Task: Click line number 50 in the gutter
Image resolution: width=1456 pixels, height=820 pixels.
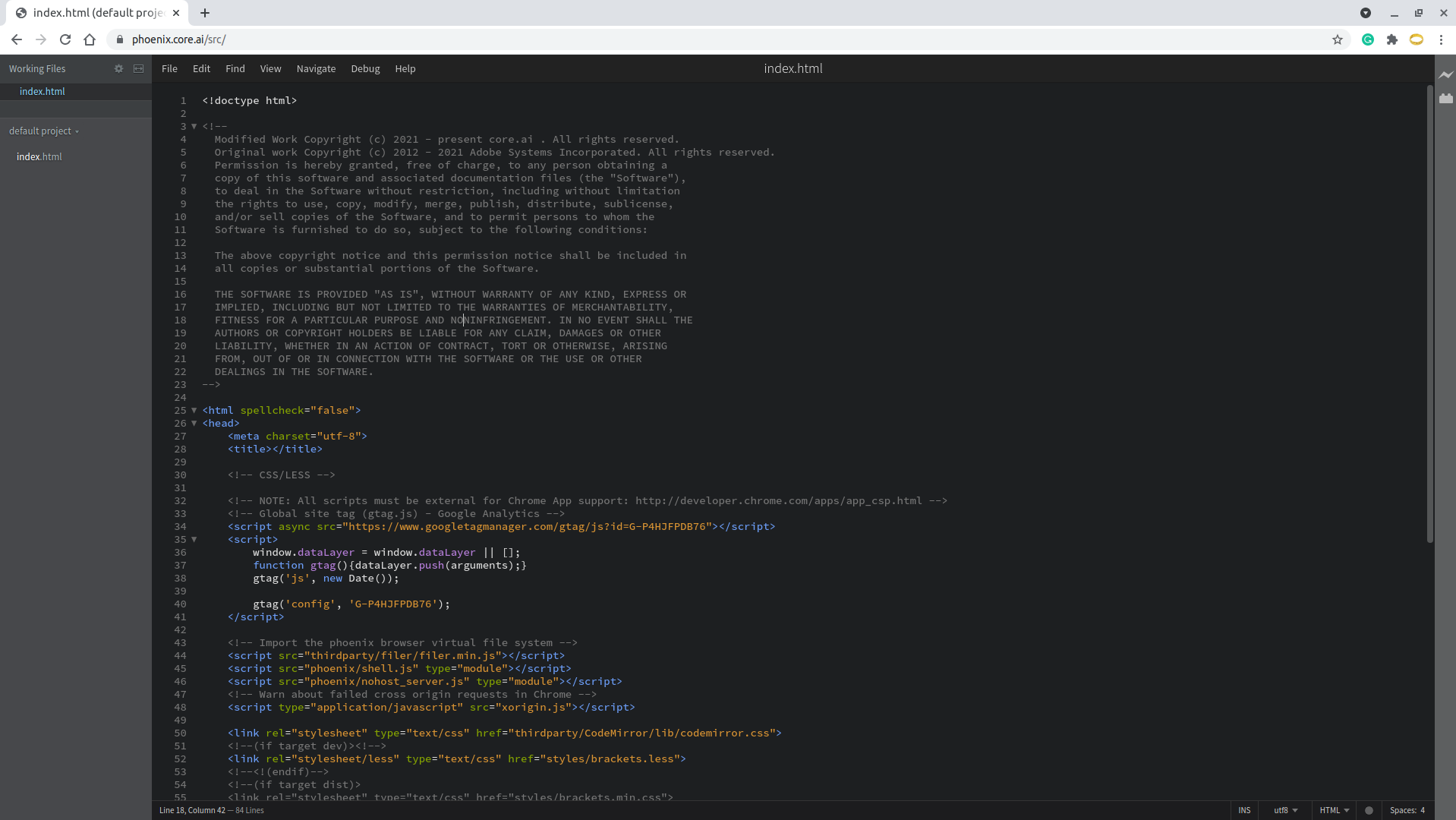Action: pyautogui.click(x=180, y=733)
